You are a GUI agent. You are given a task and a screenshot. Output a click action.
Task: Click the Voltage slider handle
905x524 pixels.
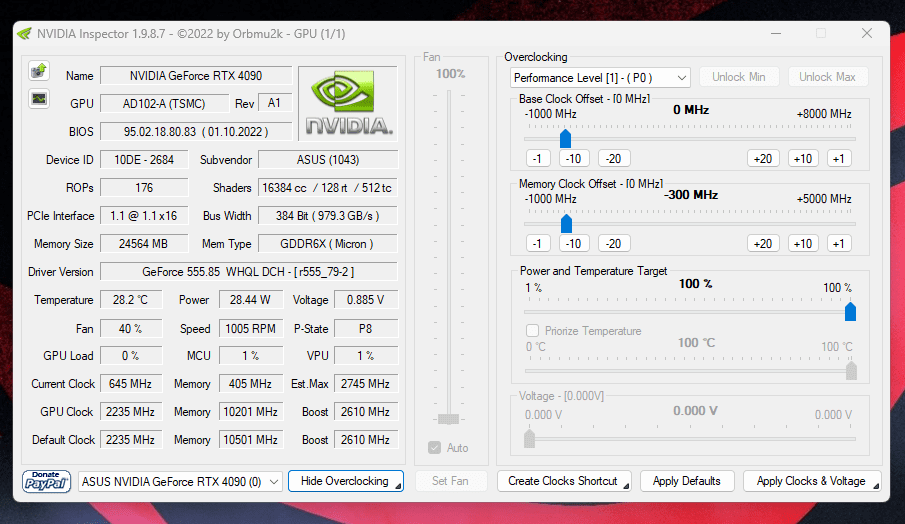(x=529, y=439)
